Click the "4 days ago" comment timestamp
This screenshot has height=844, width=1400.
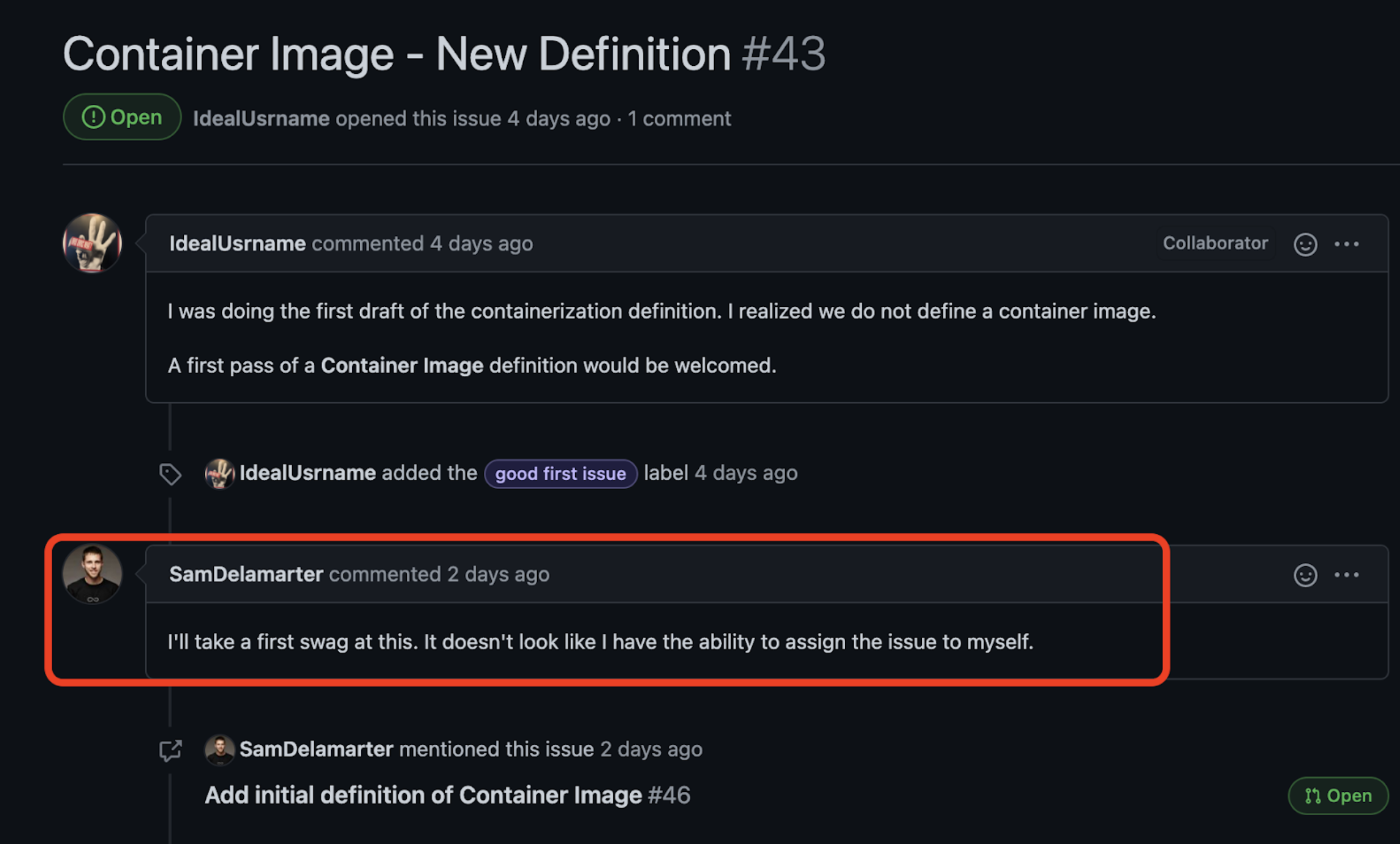[481, 244]
